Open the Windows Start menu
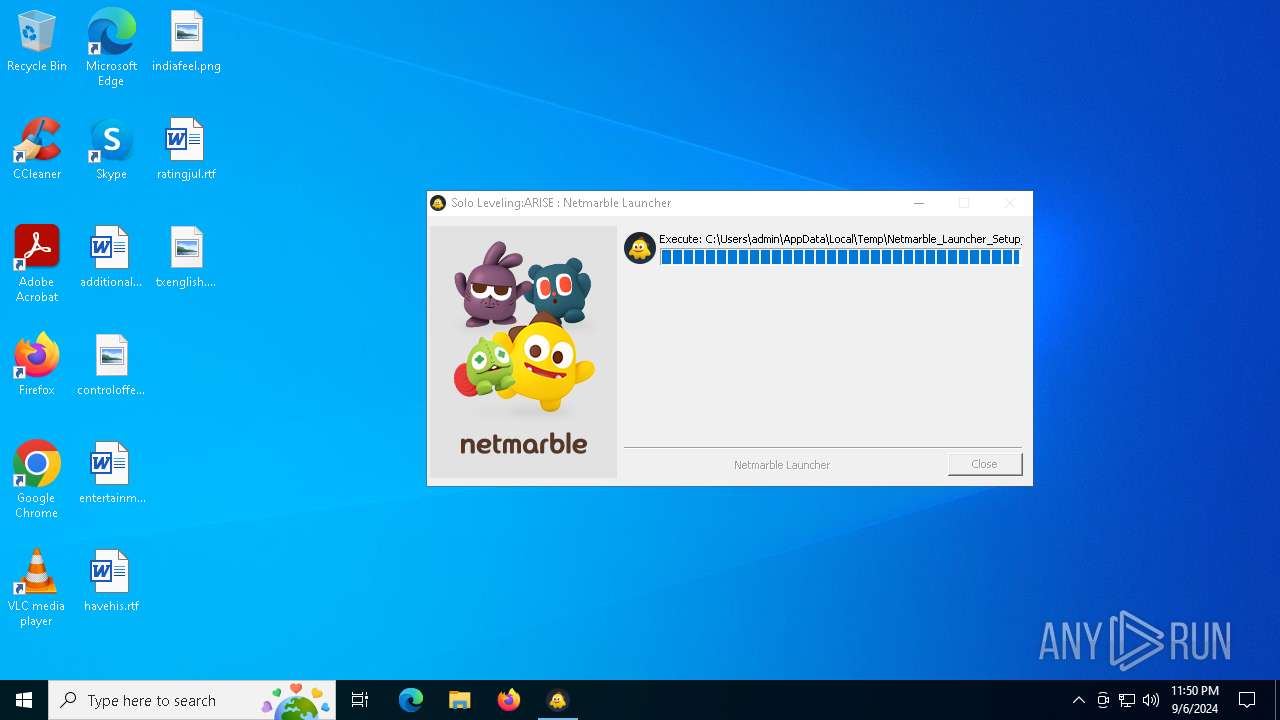The width and height of the screenshot is (1280, 720). (x=24, y=700)
